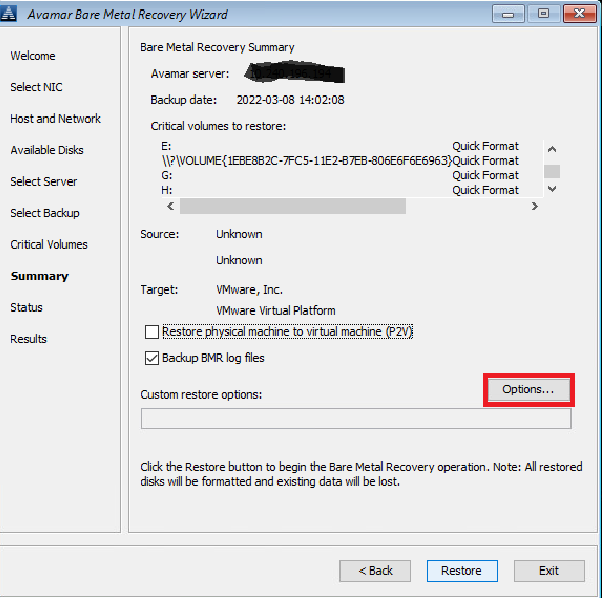This screenshot has height=598, width=602.
Task: Open the Results step in sidebar
Action: (28, 339)
